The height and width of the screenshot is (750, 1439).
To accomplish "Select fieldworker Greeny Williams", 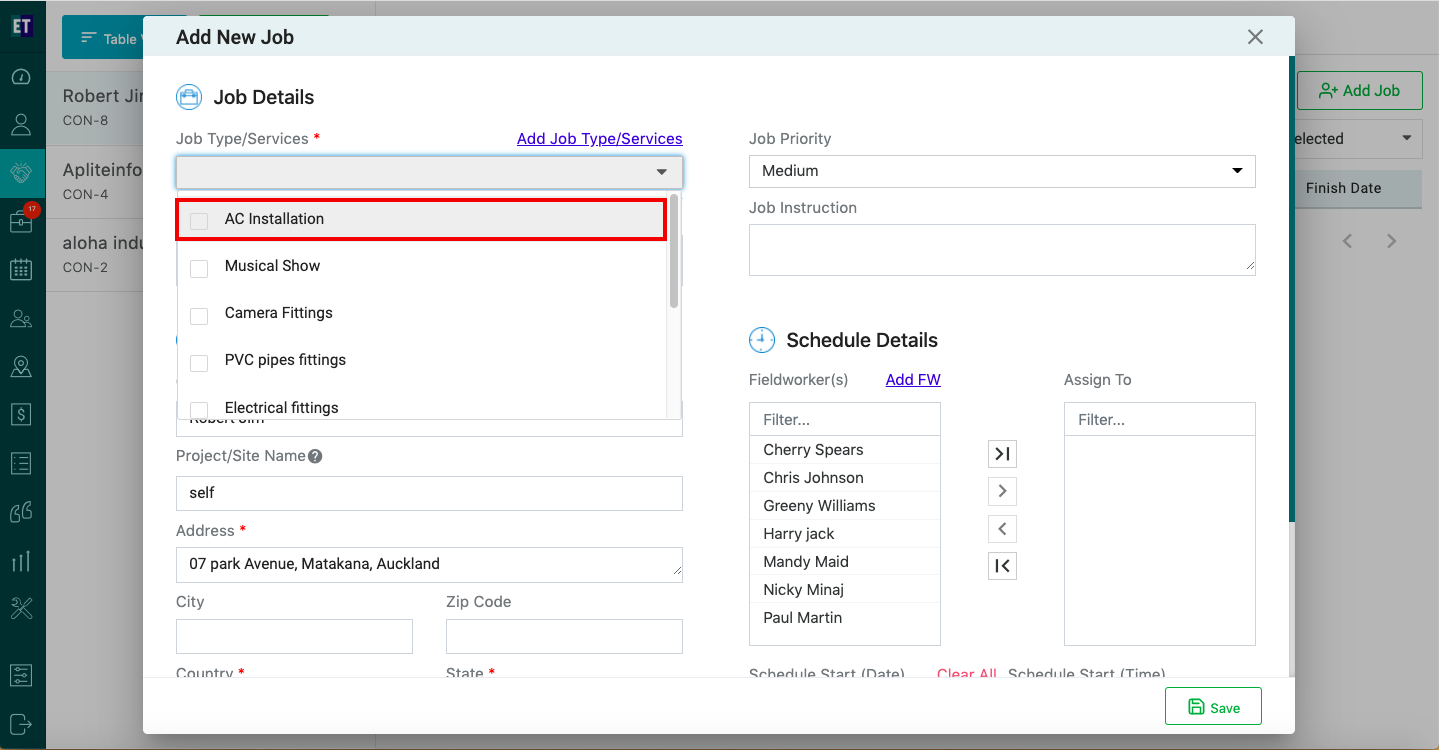I will coord(845,506).
